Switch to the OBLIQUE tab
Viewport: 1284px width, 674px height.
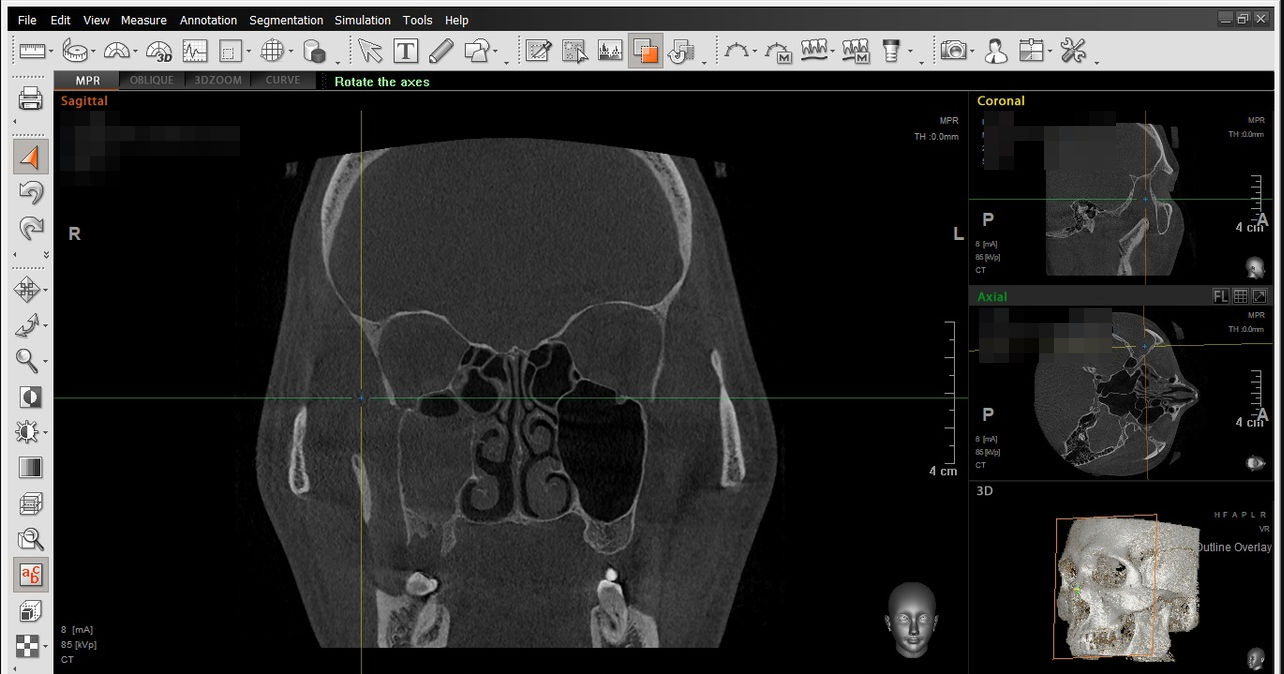pos(151,80)
